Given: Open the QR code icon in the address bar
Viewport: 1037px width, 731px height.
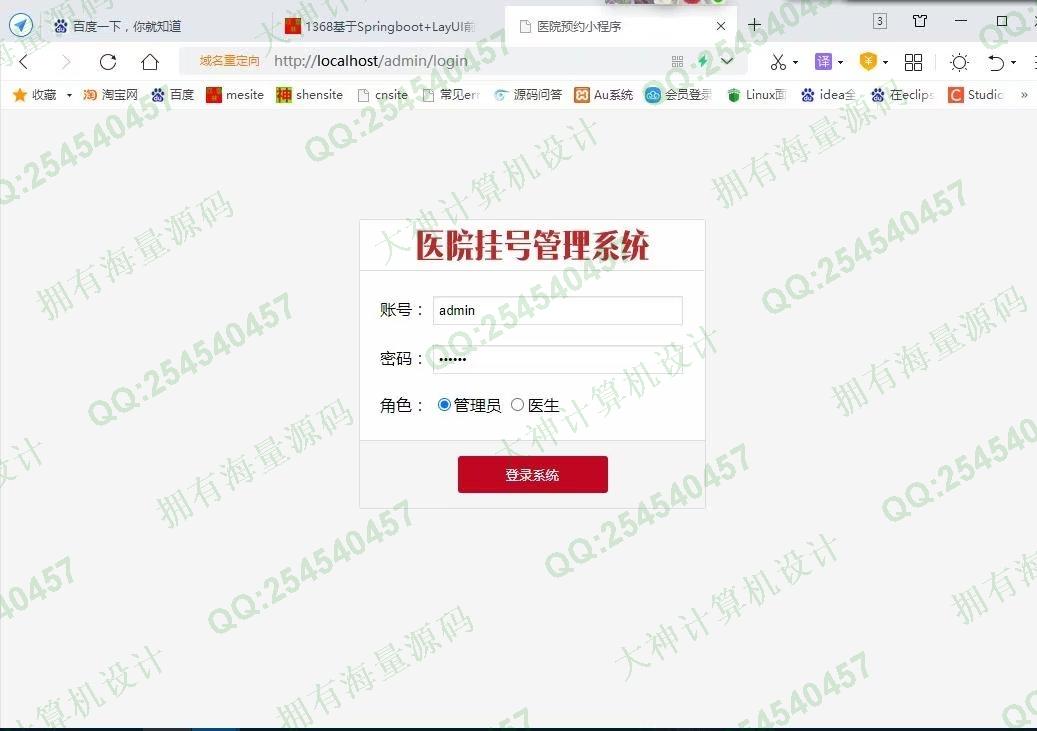Looking at the screenshot, I should (677, 62).
